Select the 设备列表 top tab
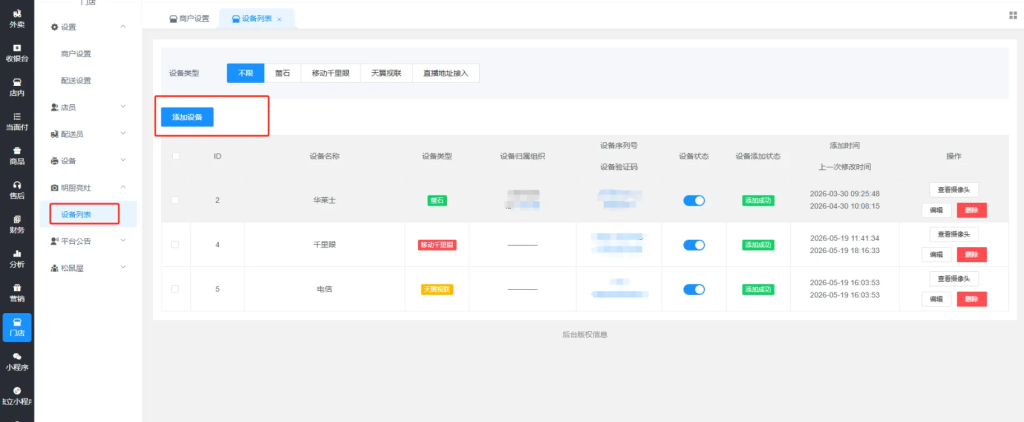 pyautogui.click(x=257, y=19)
